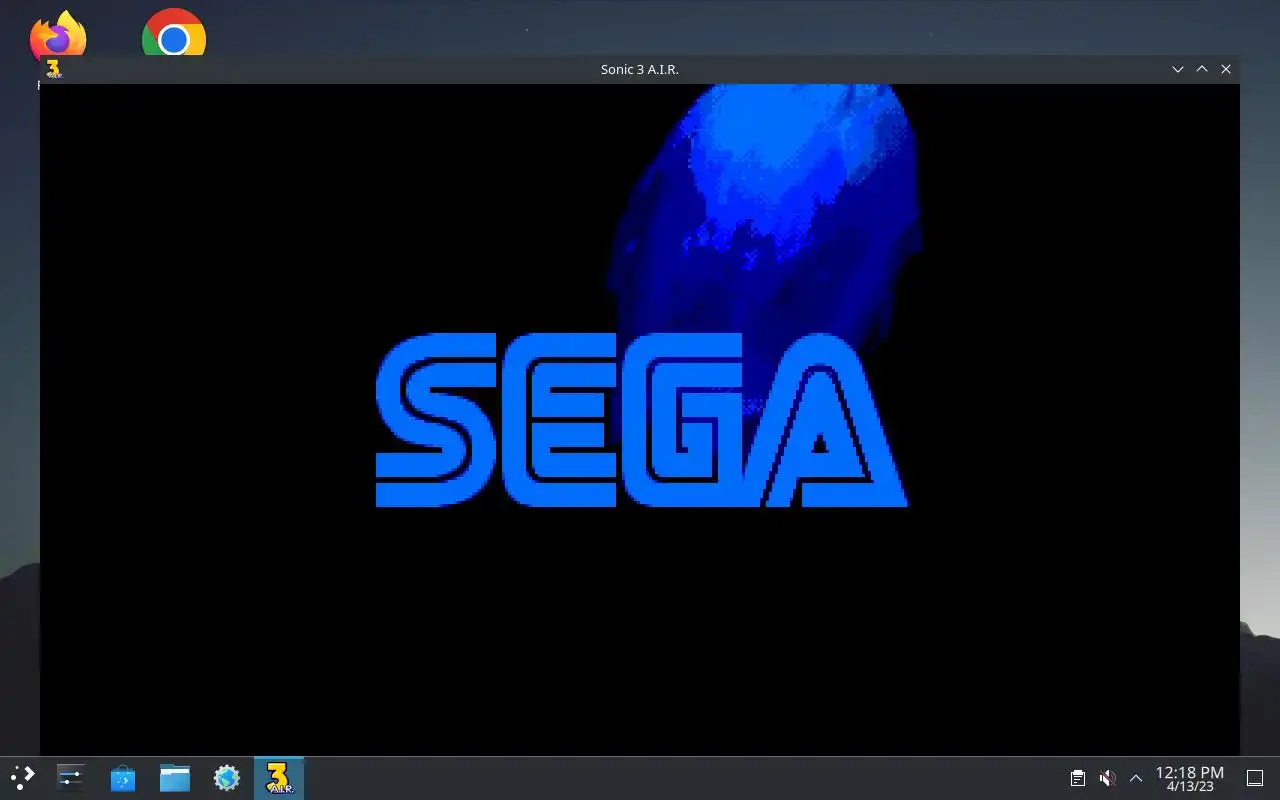
Task: Open the clipboard tray icon
Action: [1078, 778]
